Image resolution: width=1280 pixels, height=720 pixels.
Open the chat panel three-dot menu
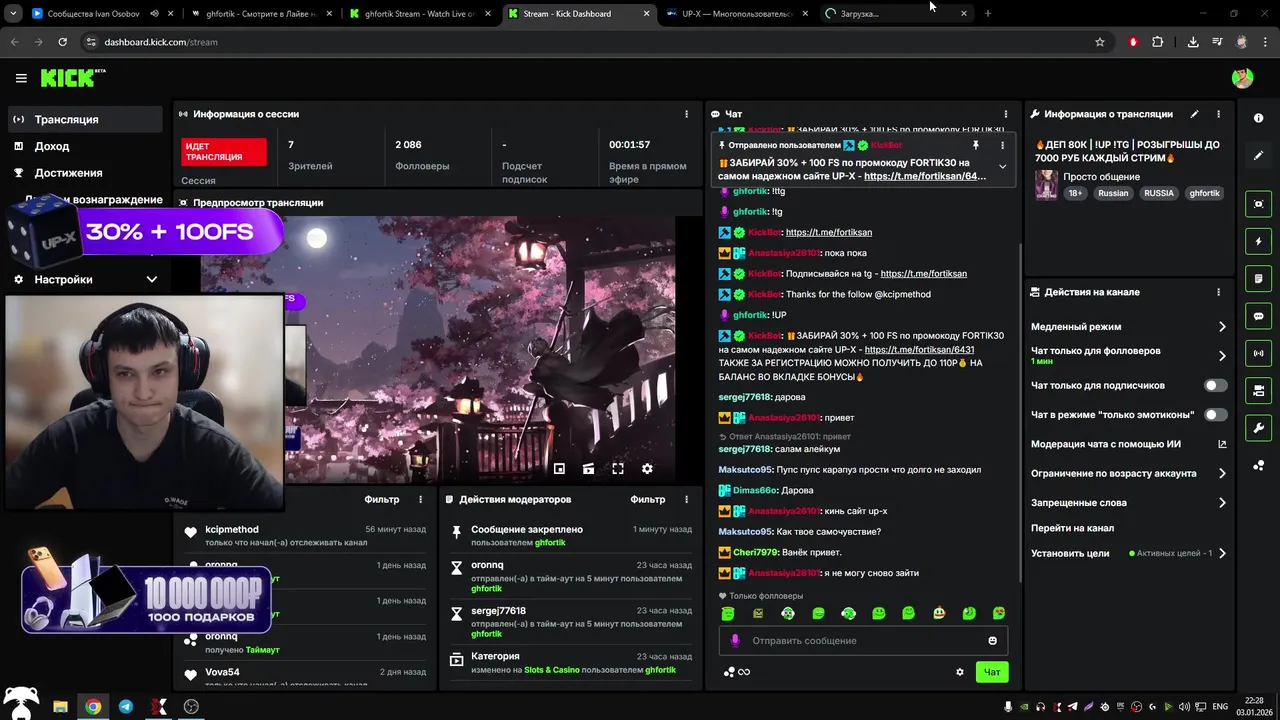pos(1006,114)
